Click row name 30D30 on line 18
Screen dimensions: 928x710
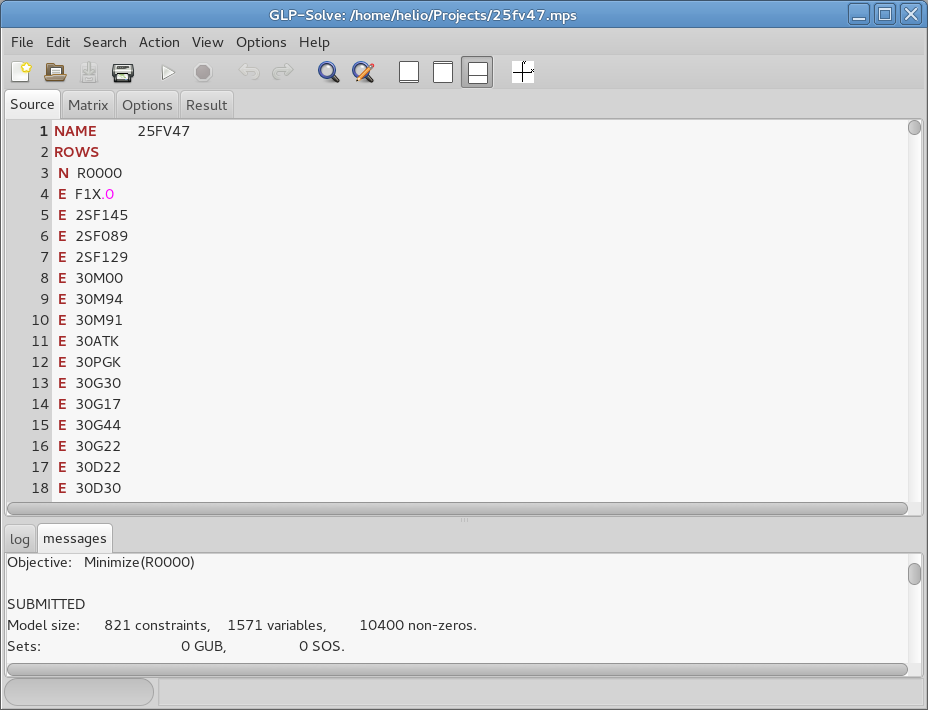(98, 488)
